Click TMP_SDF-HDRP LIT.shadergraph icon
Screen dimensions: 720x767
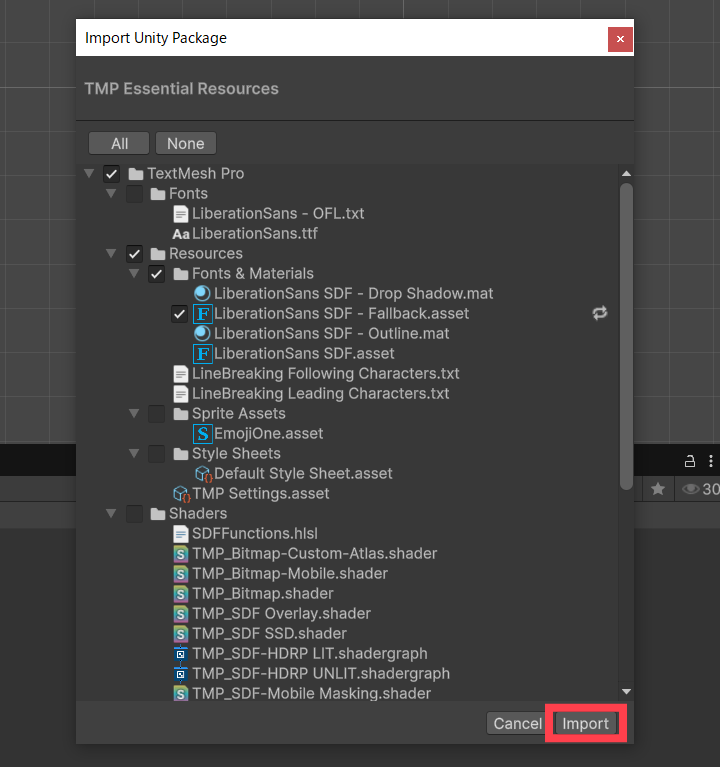(x=180, y=654)
